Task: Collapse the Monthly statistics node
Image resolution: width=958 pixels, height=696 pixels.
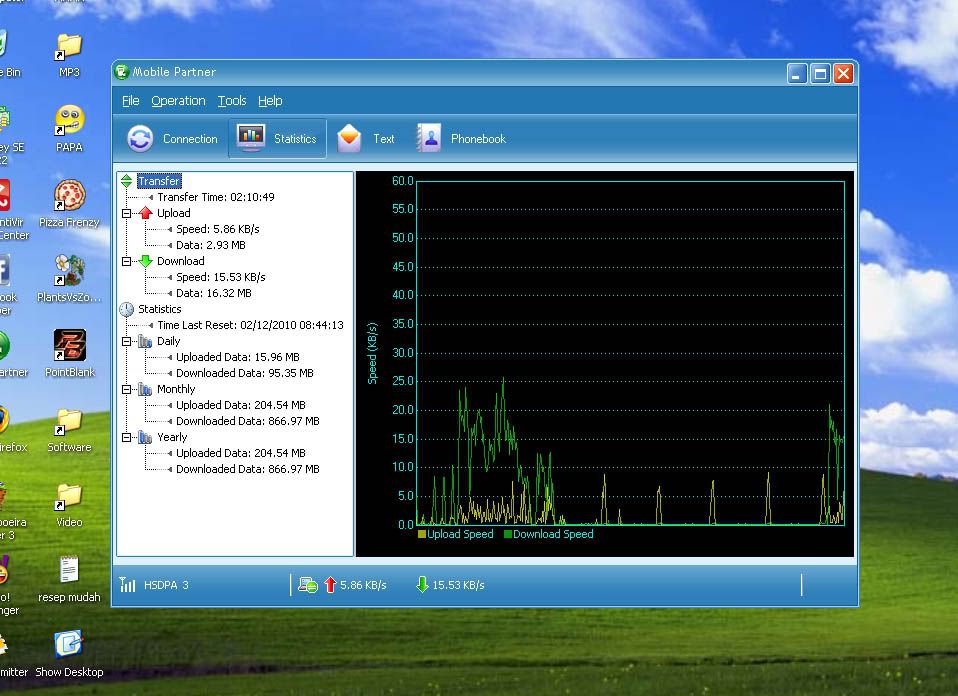Action: 126,389
